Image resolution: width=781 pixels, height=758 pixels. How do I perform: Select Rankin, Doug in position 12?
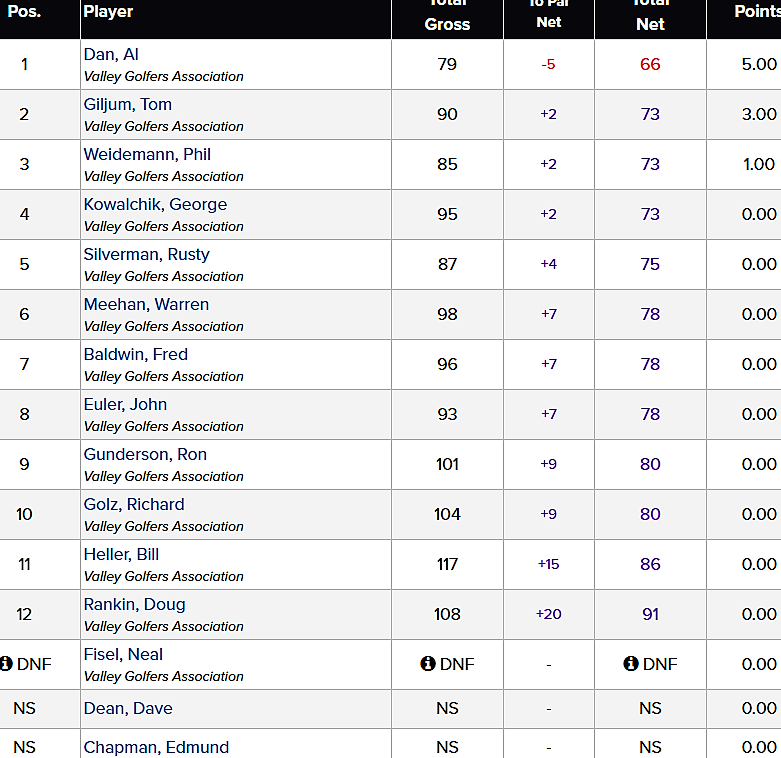(x=134, y=605)
